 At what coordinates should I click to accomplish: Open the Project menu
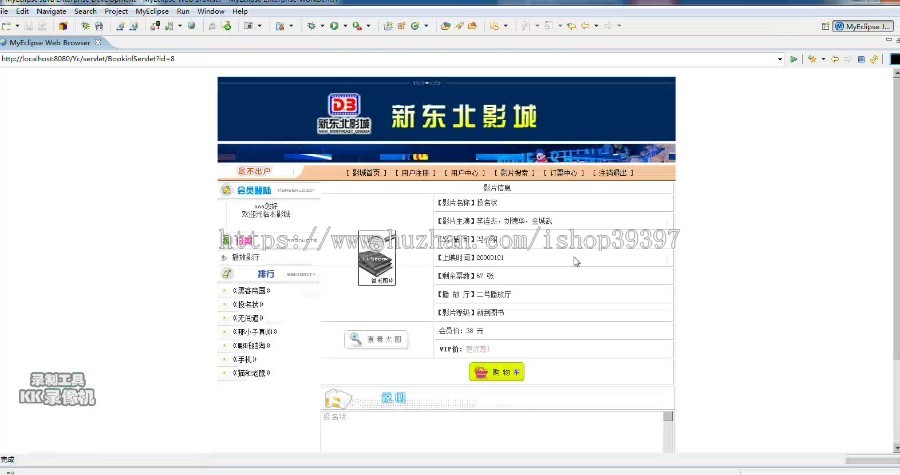[x=116, y=11]
